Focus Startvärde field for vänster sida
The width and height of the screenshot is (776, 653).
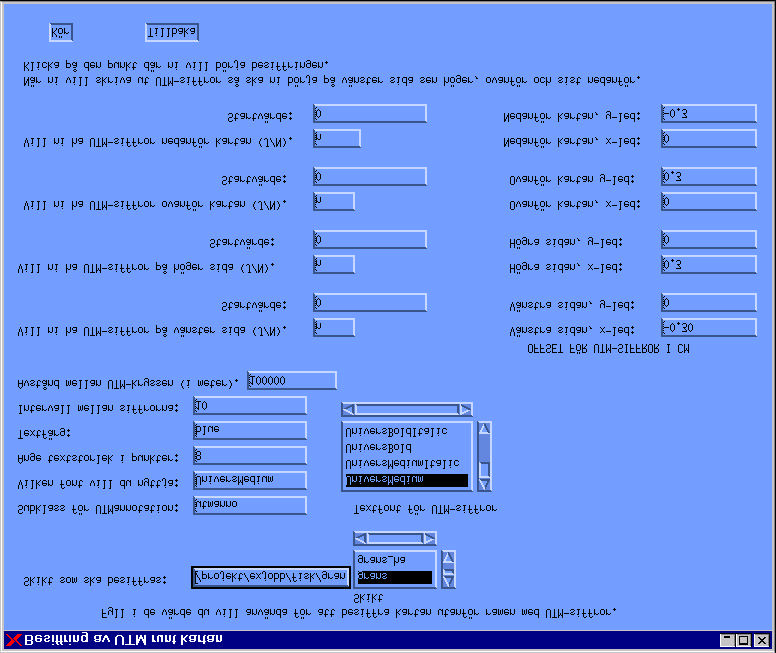tap(370, 302)
